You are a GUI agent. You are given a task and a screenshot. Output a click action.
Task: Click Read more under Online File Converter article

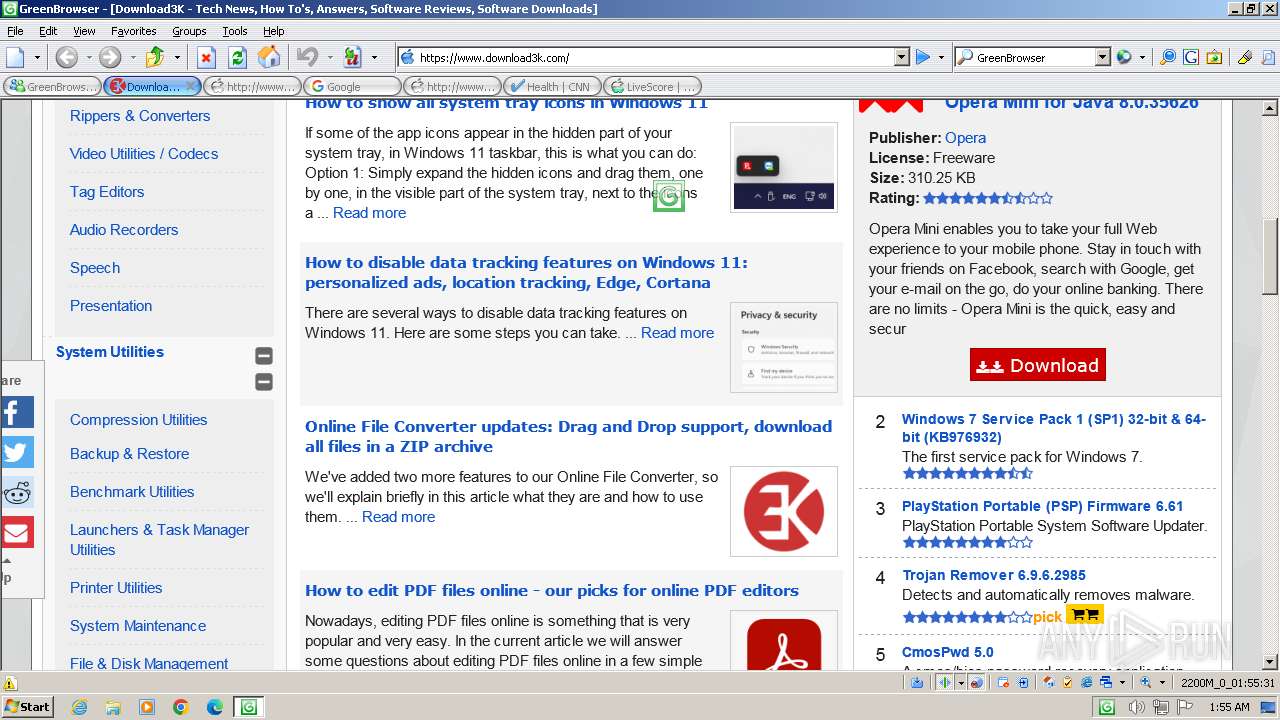point(398,517)
